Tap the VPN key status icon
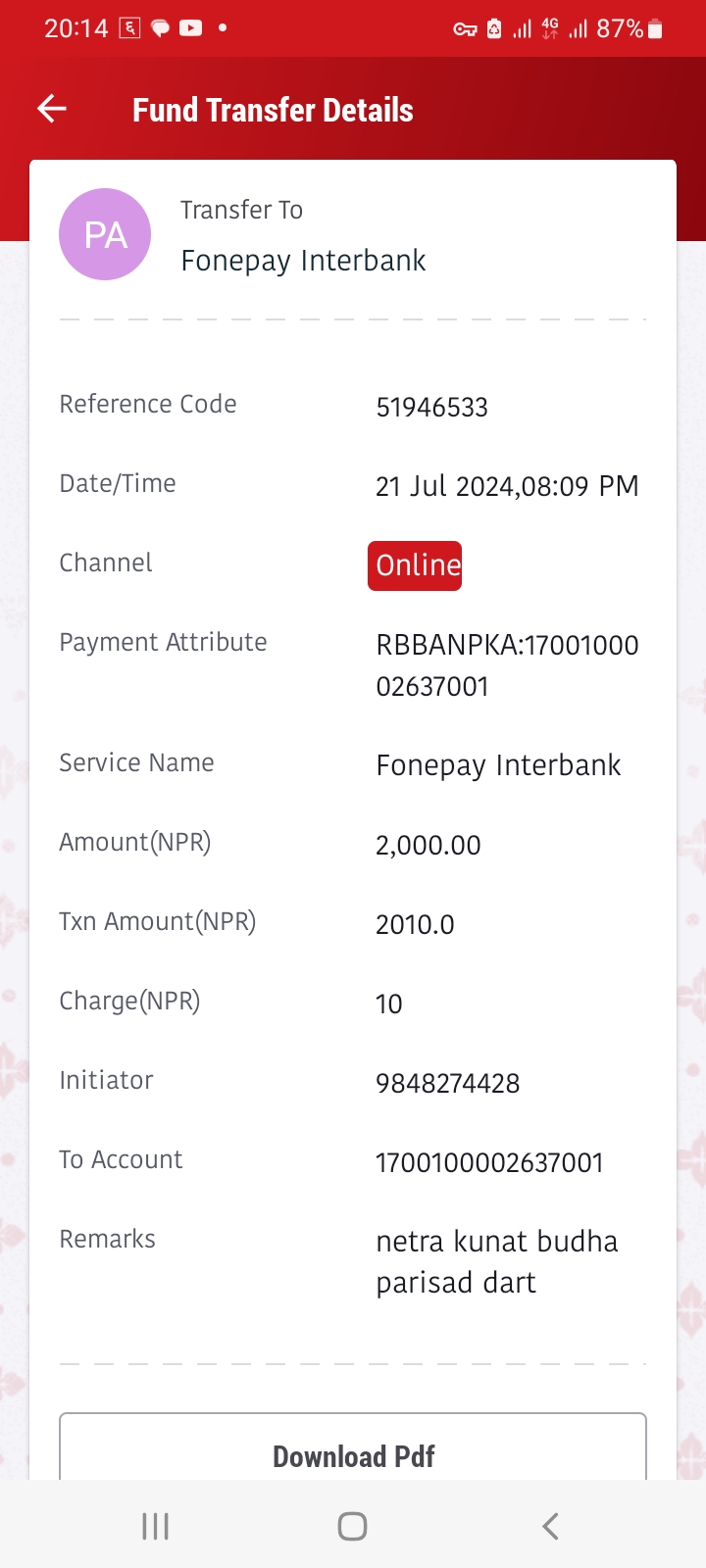Screen dimensions: 706x1568 coord(465,29)
